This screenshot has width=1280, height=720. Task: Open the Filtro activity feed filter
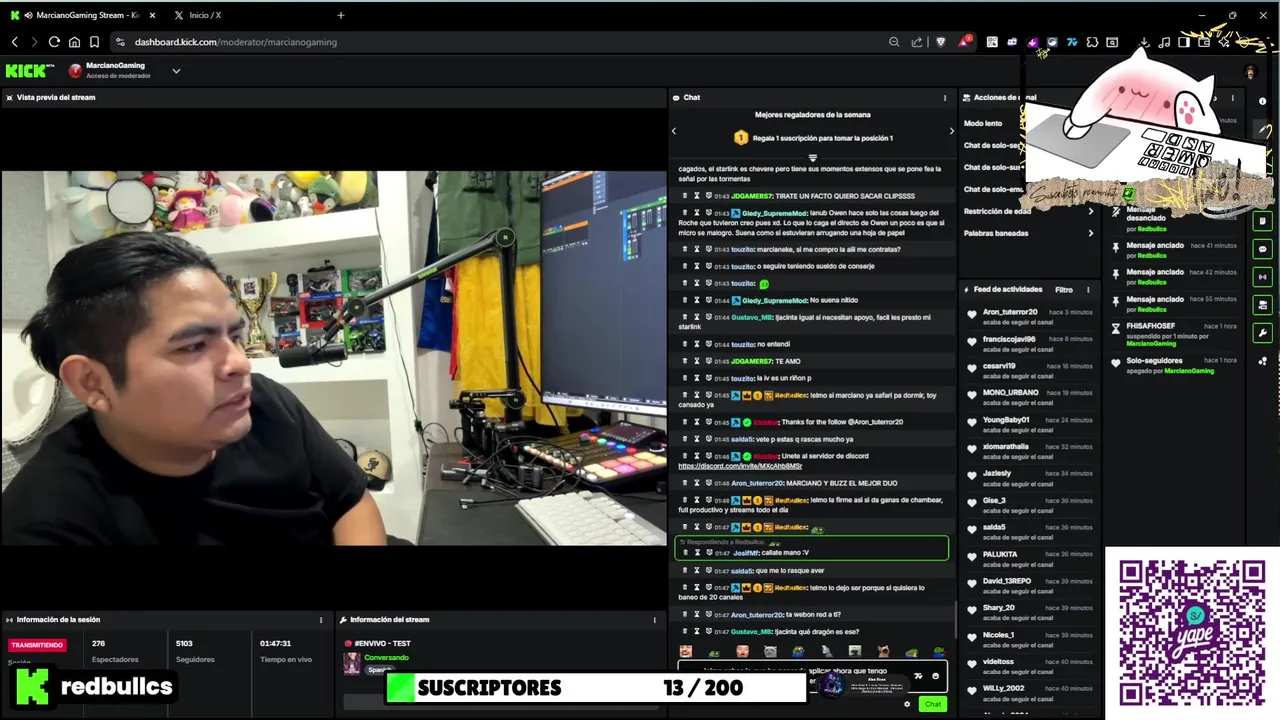1064,290
